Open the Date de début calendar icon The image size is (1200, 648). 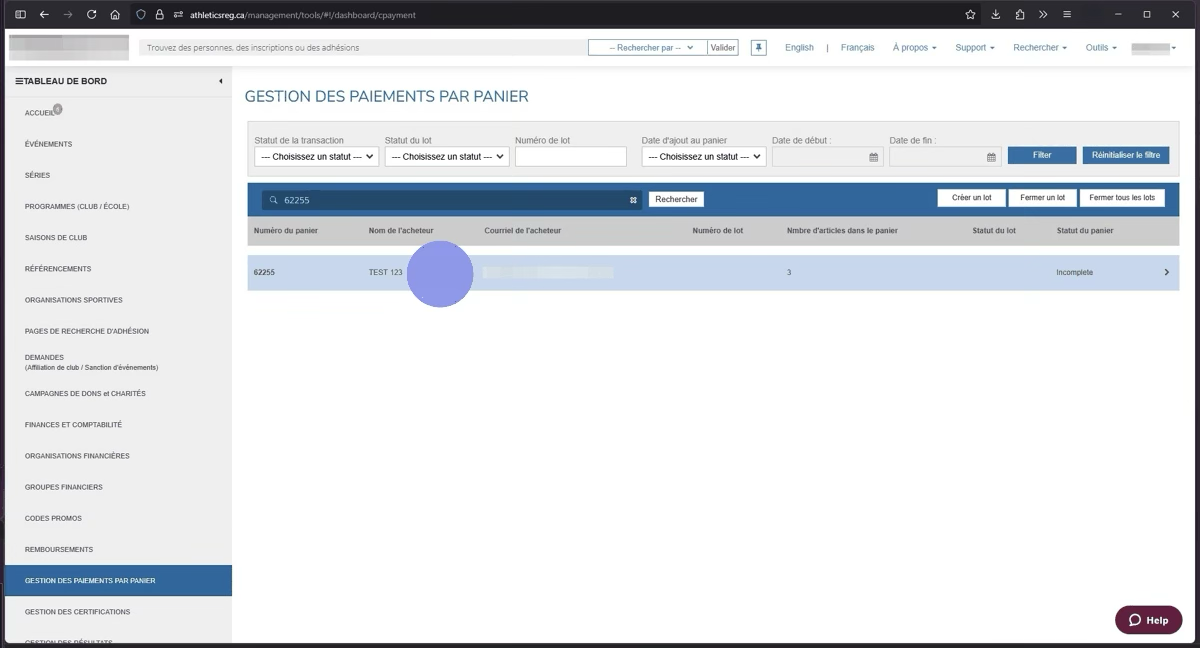(x=873, y=157)
